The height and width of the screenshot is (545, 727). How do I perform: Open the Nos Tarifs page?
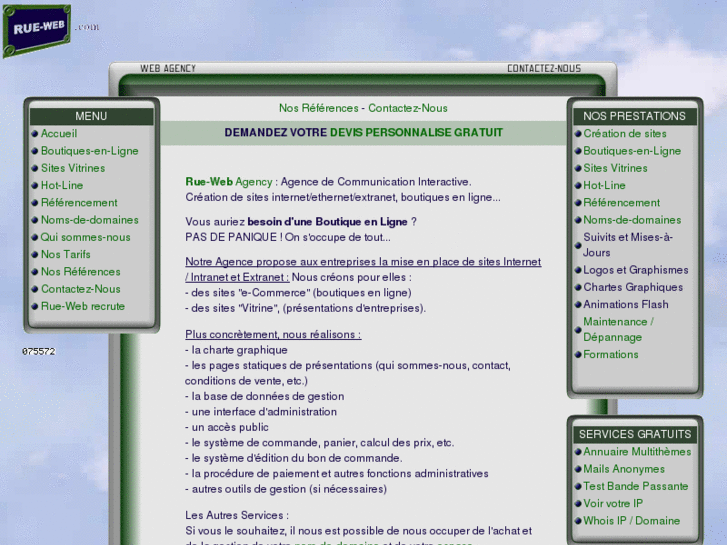click(65, 254)
